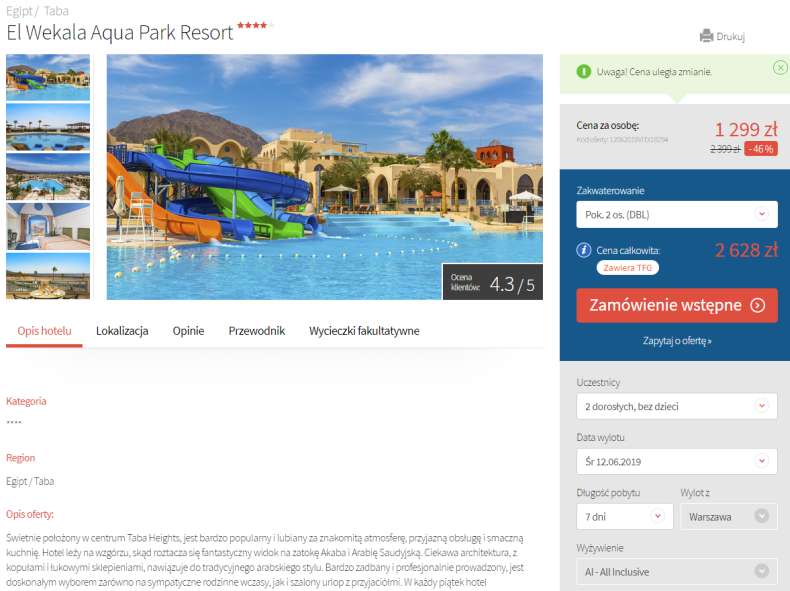This screenshot has width=790, height=591.
Task: Select the Wycieczki fakultatywne tab
Action: tap(364, 331)
